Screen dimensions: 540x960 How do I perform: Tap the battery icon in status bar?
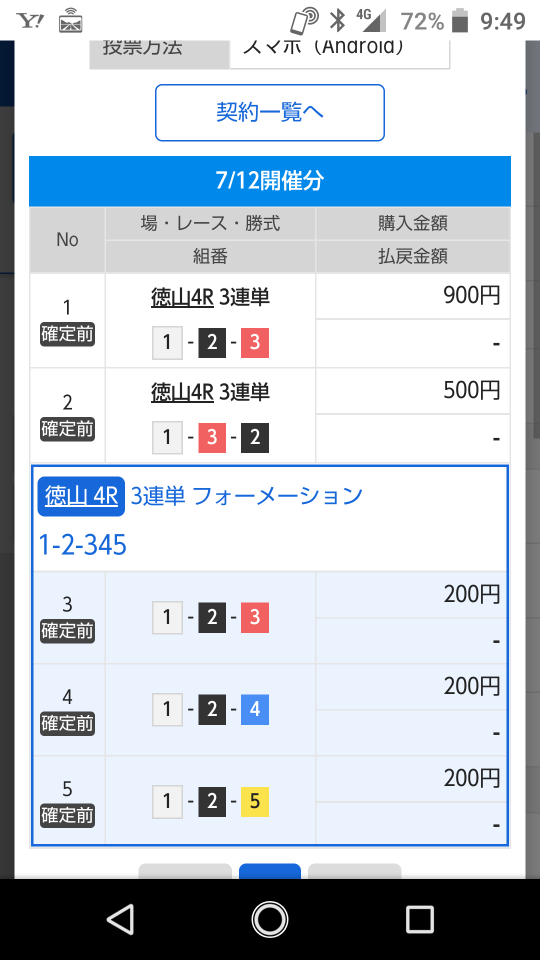pos(460,21)
